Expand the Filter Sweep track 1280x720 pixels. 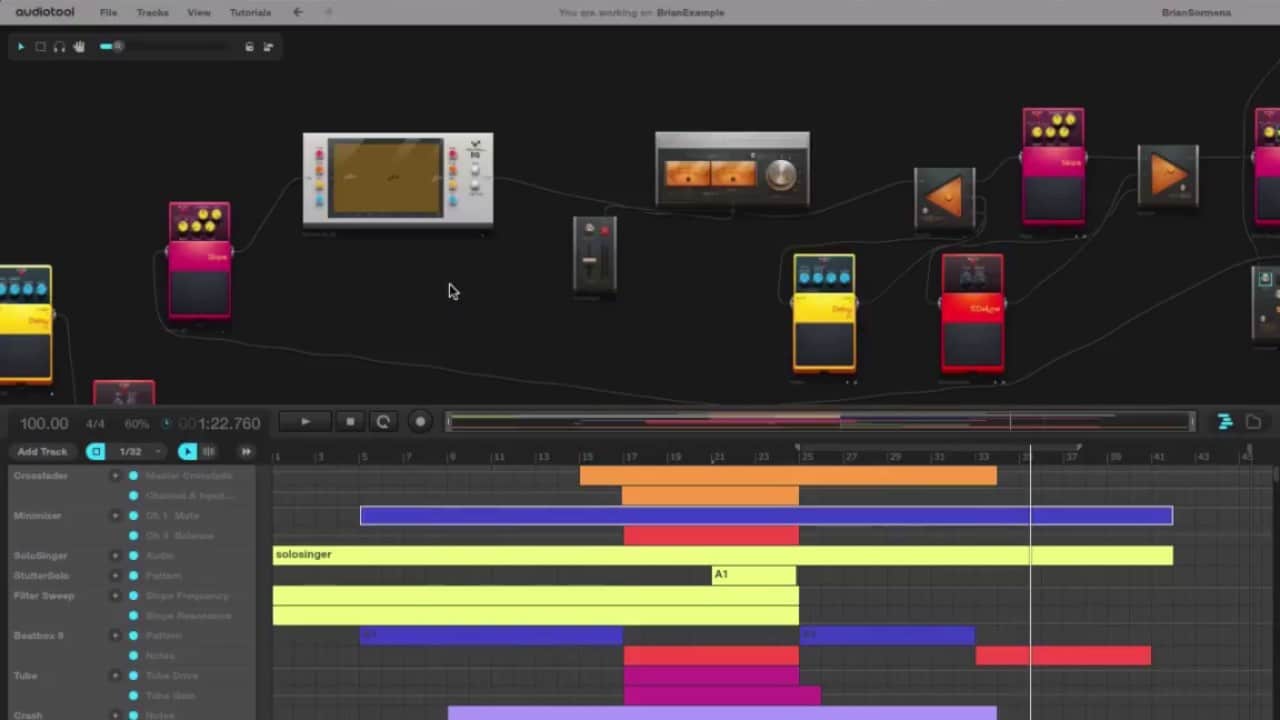tap(115, 596)
